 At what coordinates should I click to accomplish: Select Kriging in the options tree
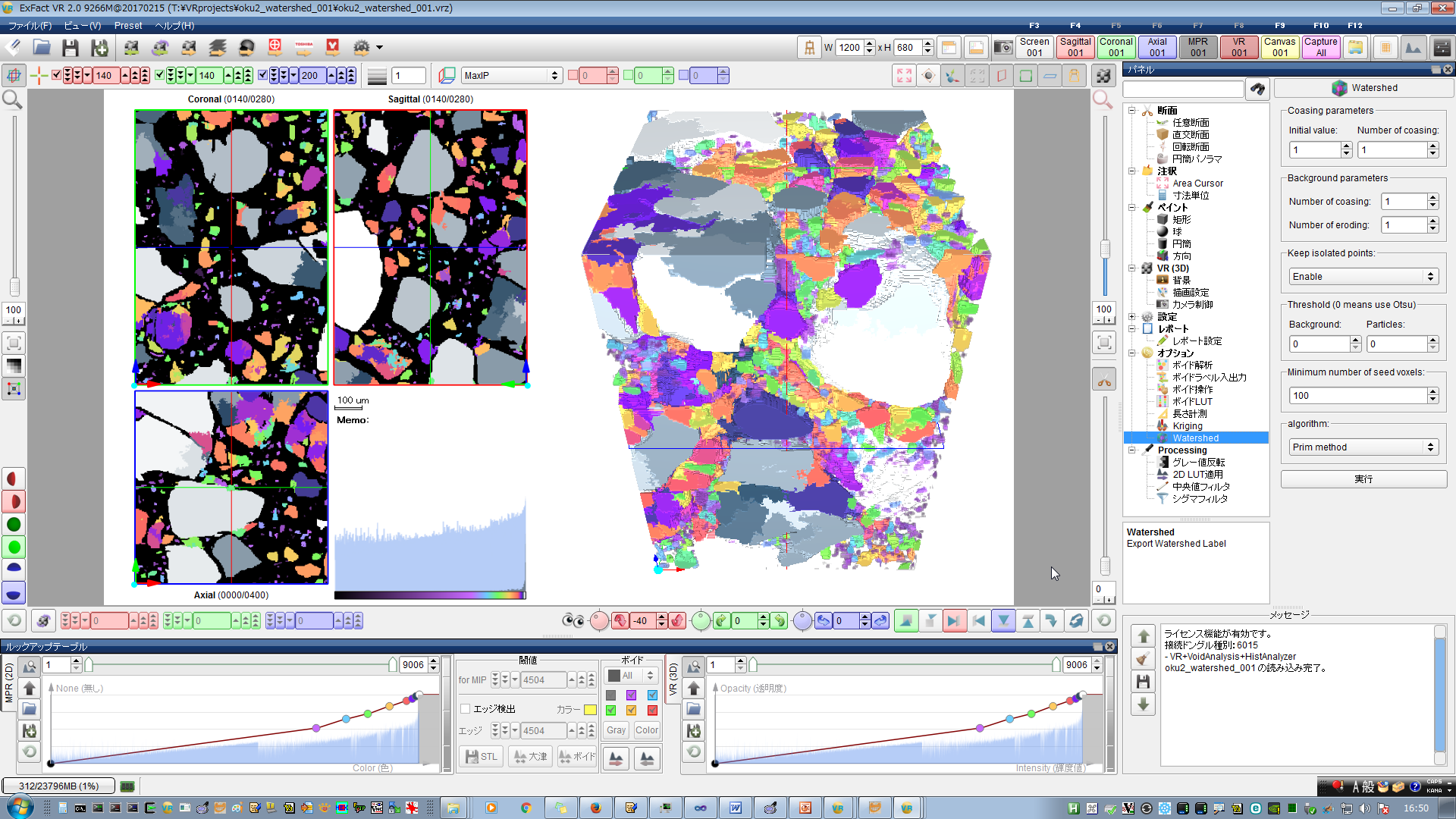1188,426
